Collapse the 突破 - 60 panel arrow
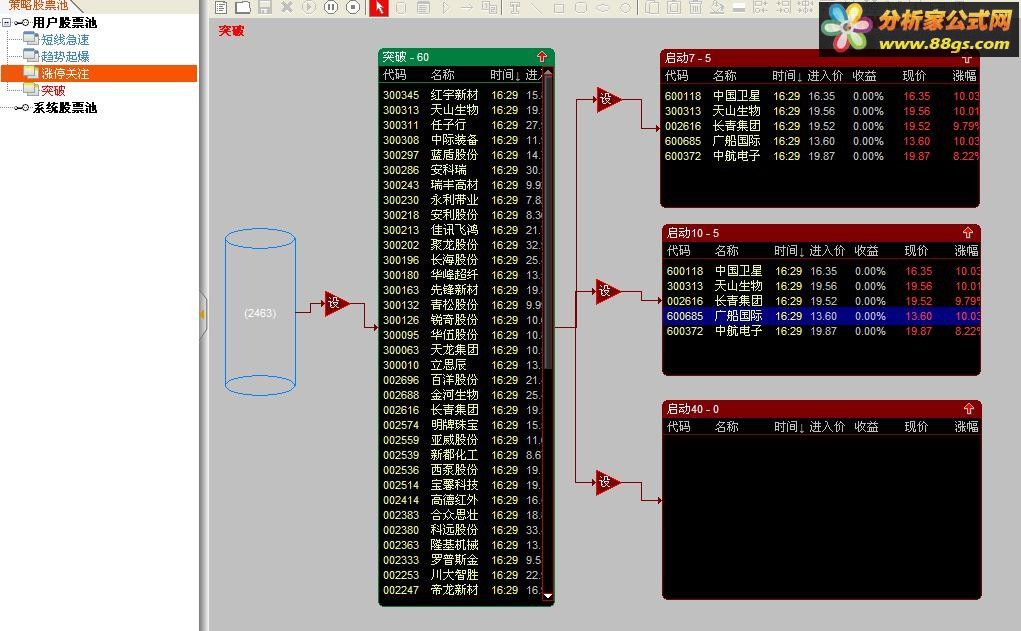 point(542,57)
